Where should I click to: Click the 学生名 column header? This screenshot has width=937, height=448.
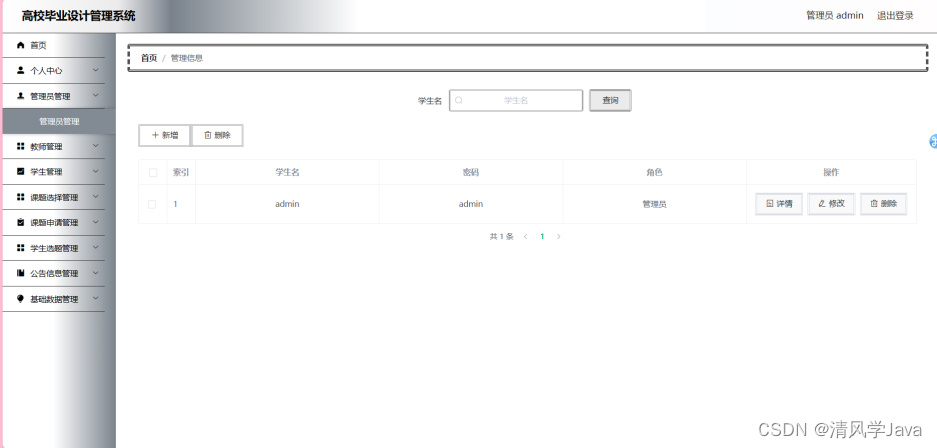click(287, 172)
